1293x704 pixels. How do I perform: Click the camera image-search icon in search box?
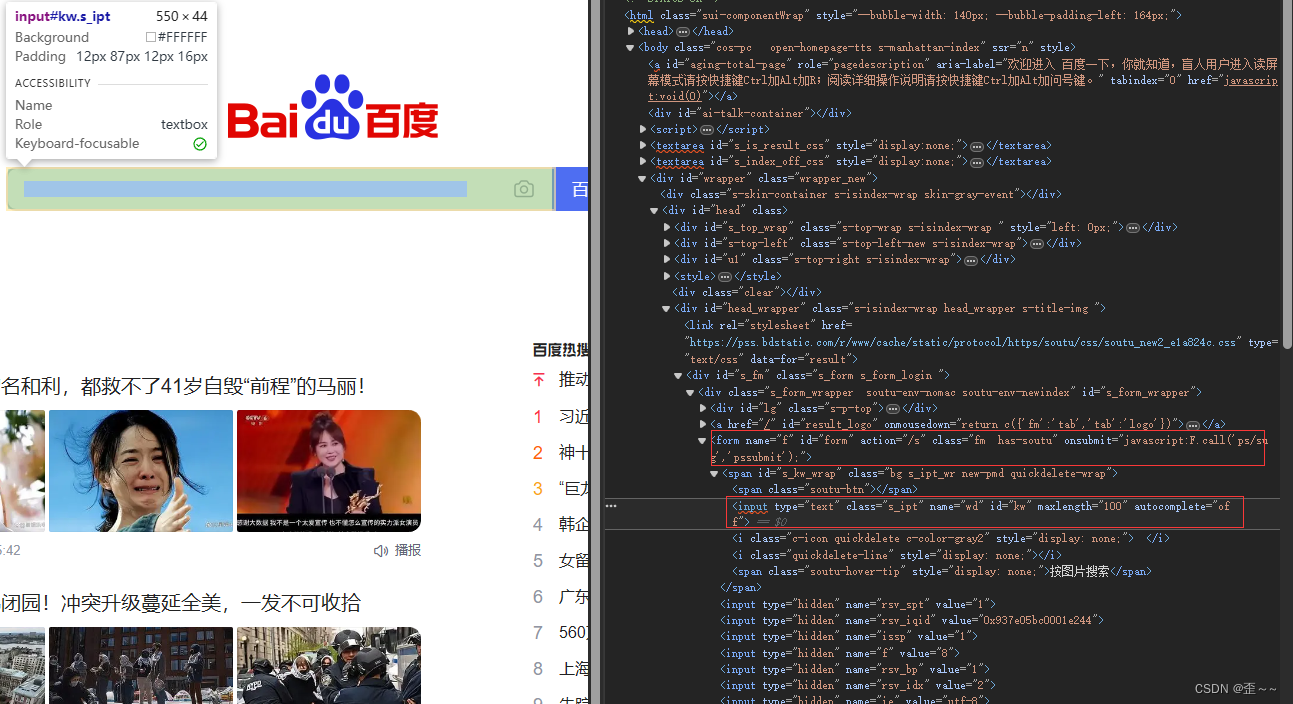click(x=524, y=190)
